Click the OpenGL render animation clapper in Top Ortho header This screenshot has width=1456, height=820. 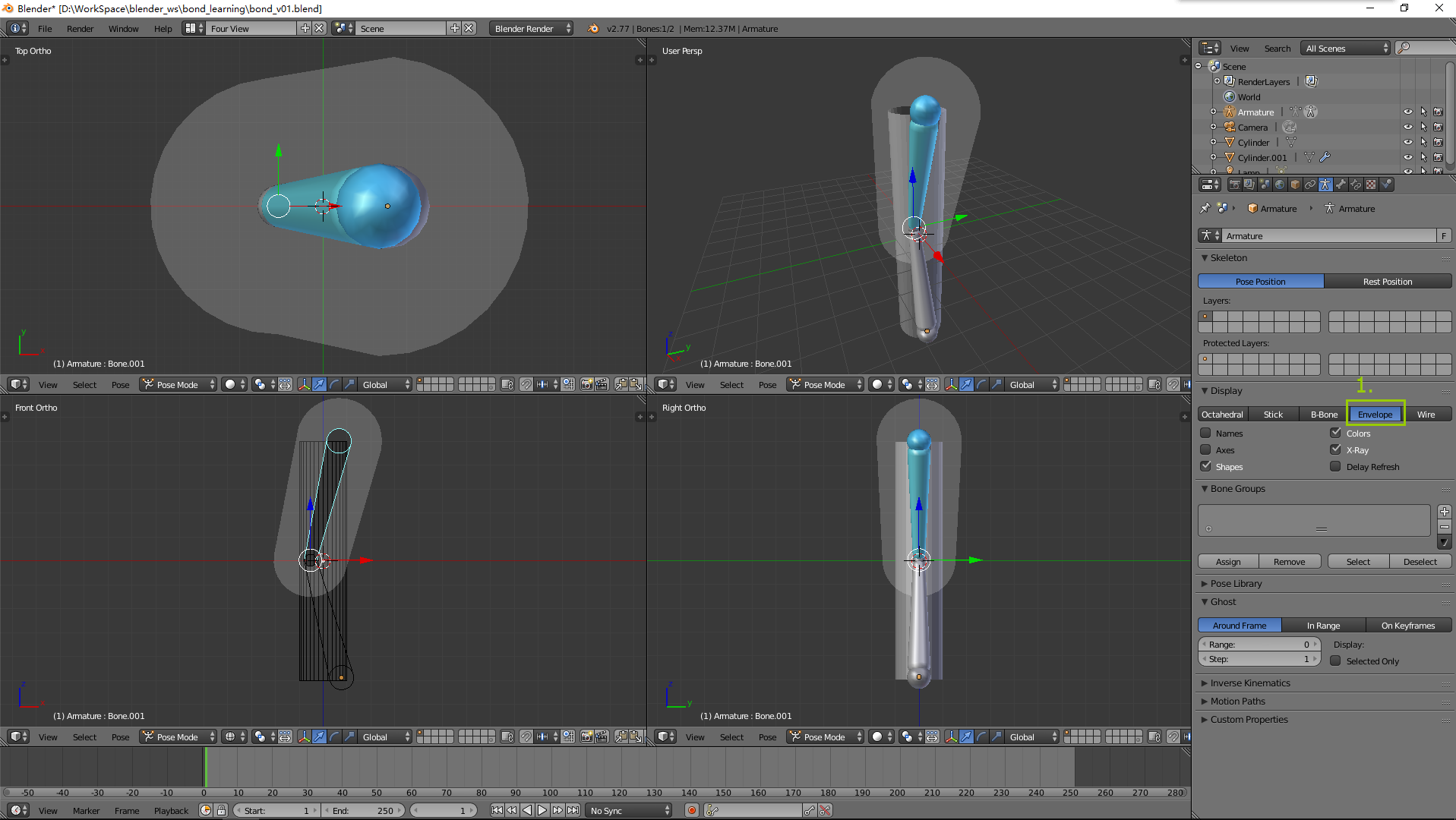[602, 384]
